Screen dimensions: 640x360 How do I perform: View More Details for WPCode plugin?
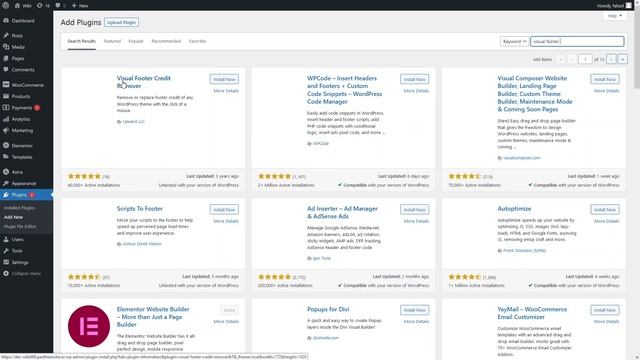point(416,91)
